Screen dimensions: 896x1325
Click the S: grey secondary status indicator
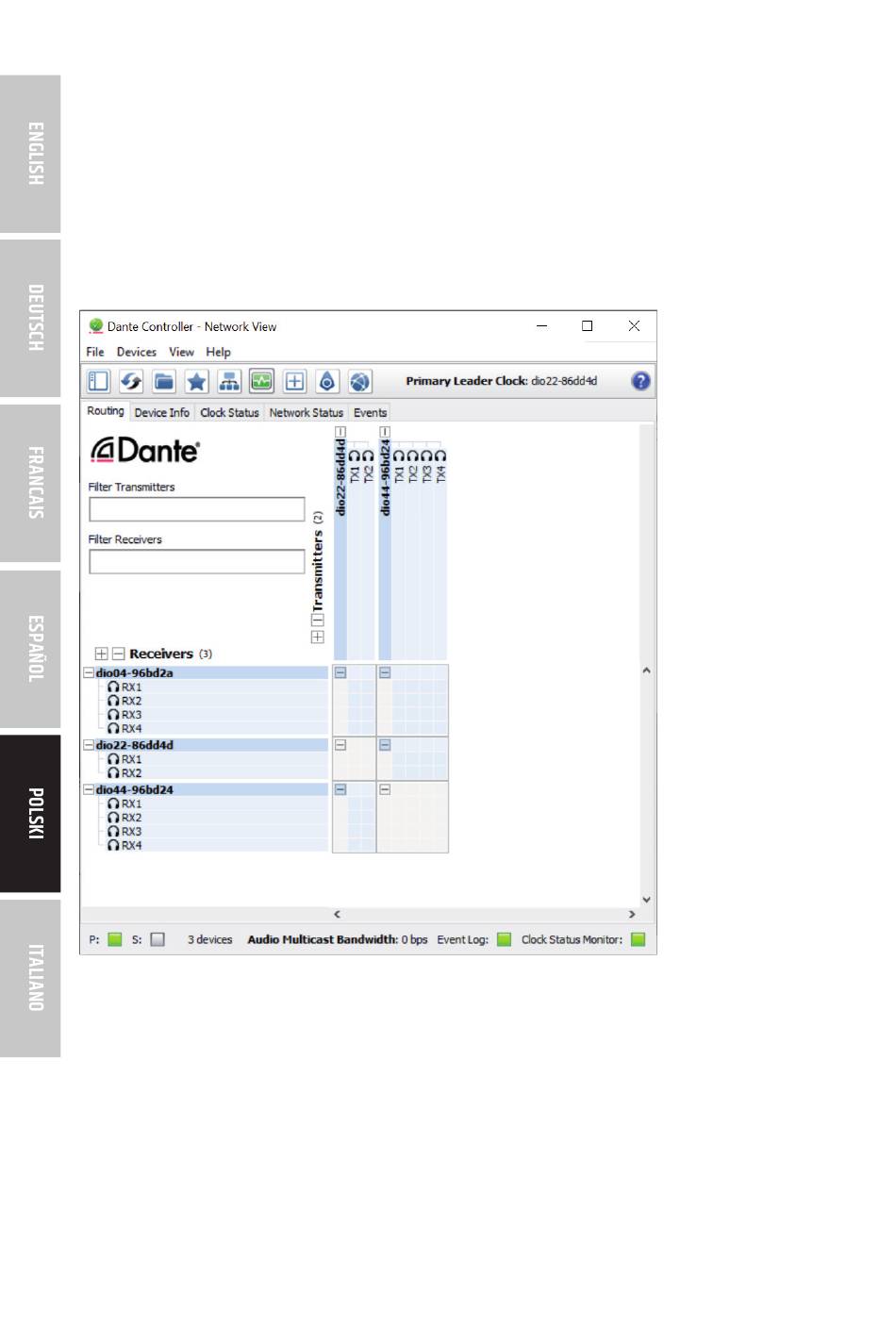[x=158, y=939]
